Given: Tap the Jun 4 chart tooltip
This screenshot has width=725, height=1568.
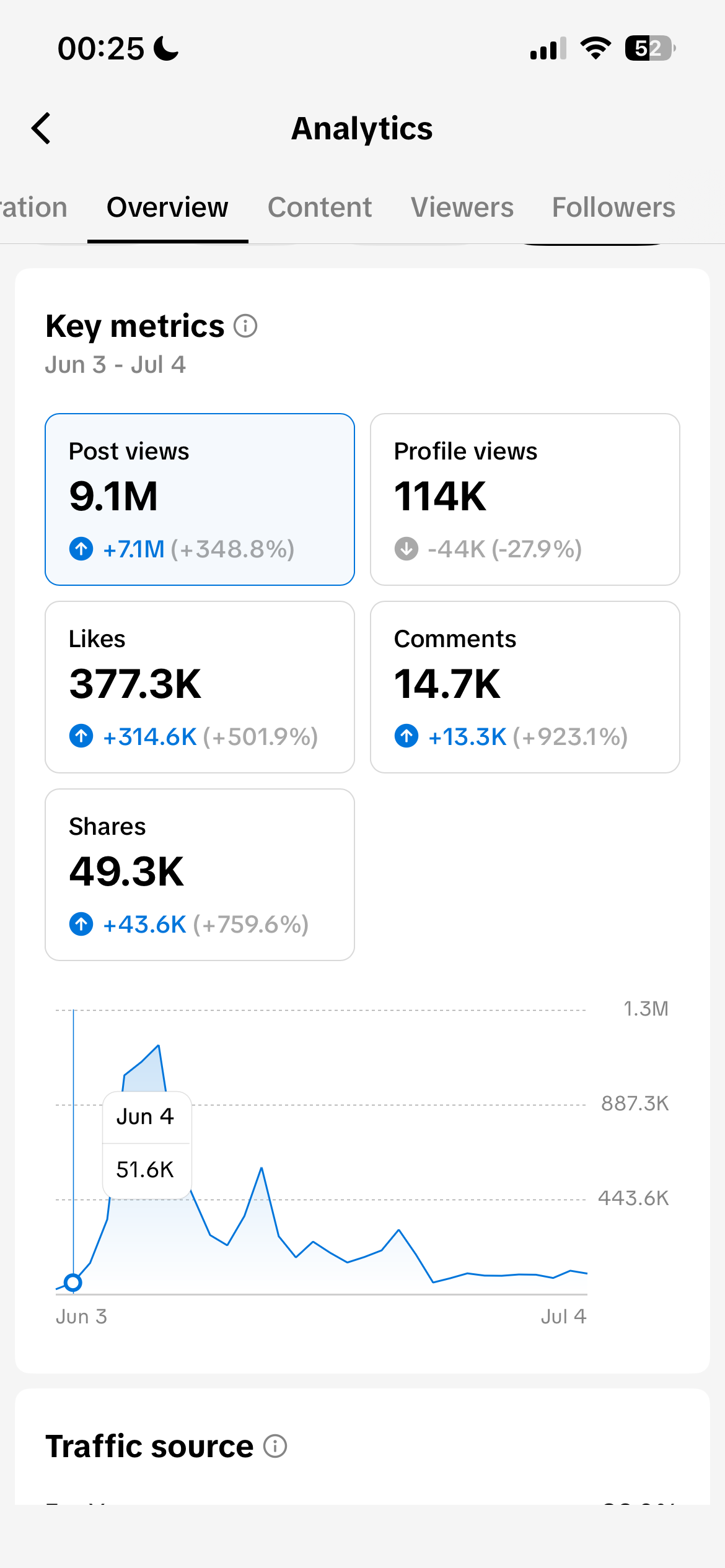Looking at the screenshot, I should point(147,1144).
